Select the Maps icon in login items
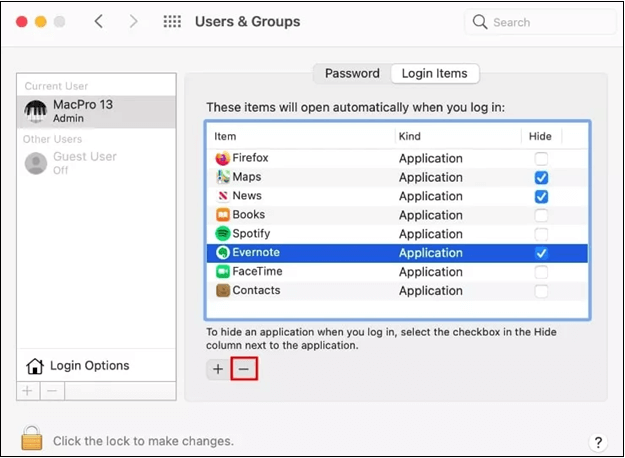This screenshot has width=625, height=458. 222,177
